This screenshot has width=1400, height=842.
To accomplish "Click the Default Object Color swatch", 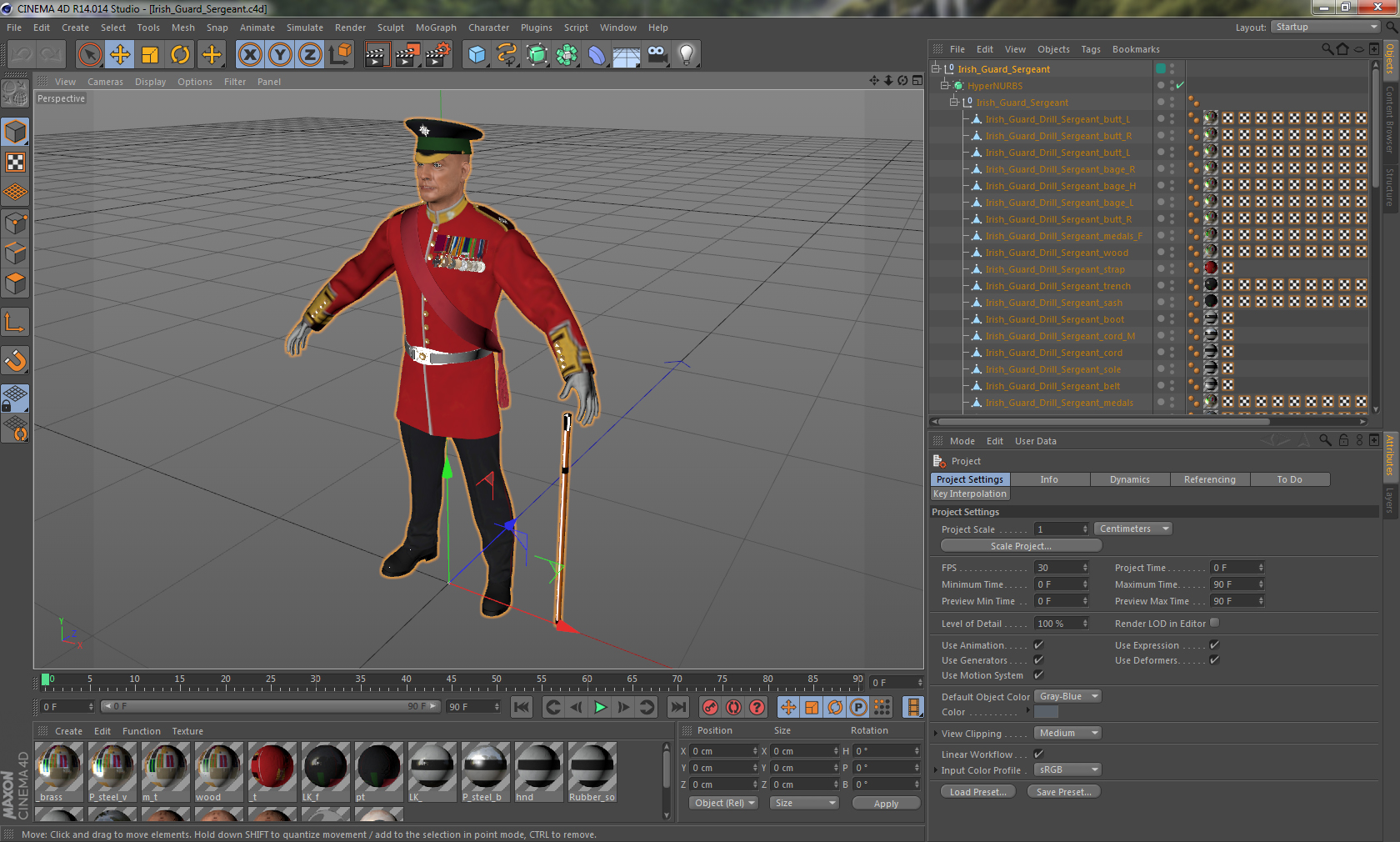I will pyautogui.click(x=1046, y=712).
